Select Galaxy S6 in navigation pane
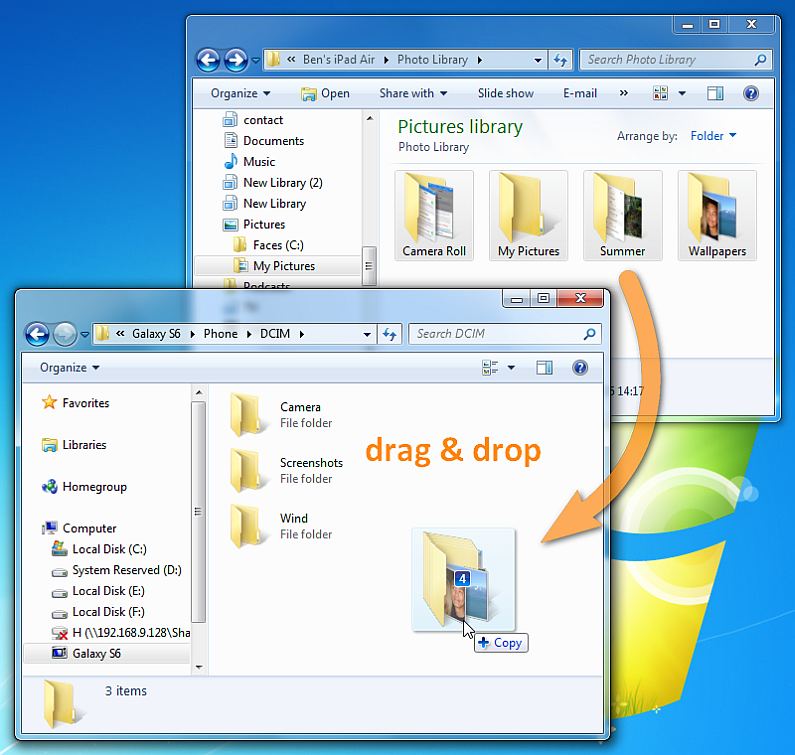 point(96,653)
